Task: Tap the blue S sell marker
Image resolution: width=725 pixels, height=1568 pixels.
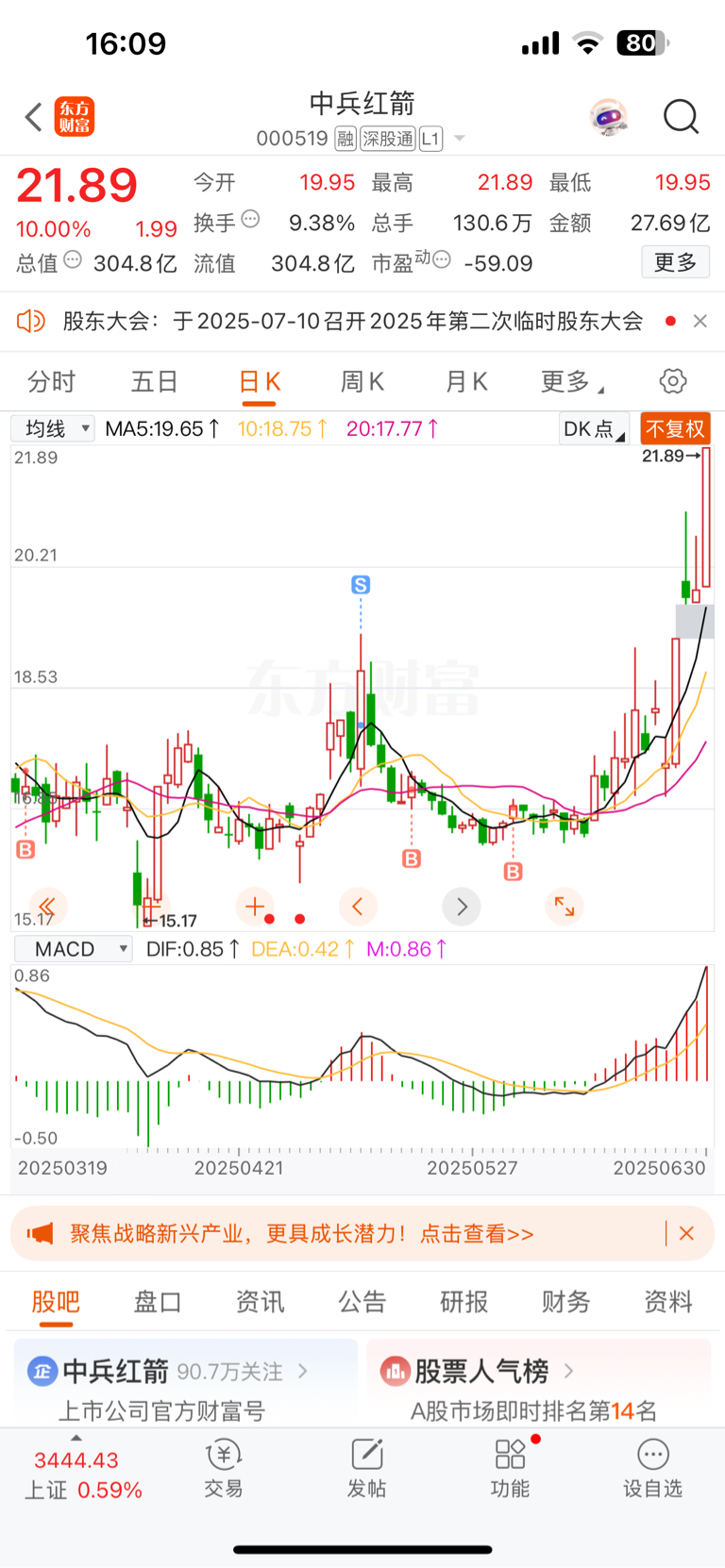Action: tap(361, 585)
